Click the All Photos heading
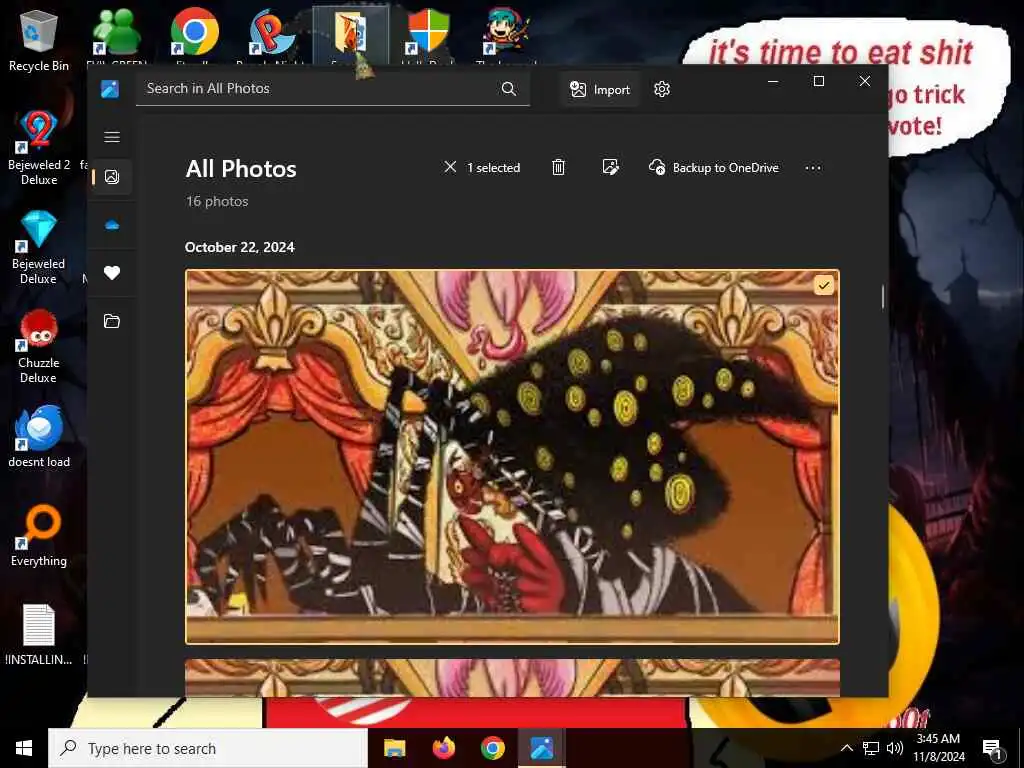 coord(241,169)
